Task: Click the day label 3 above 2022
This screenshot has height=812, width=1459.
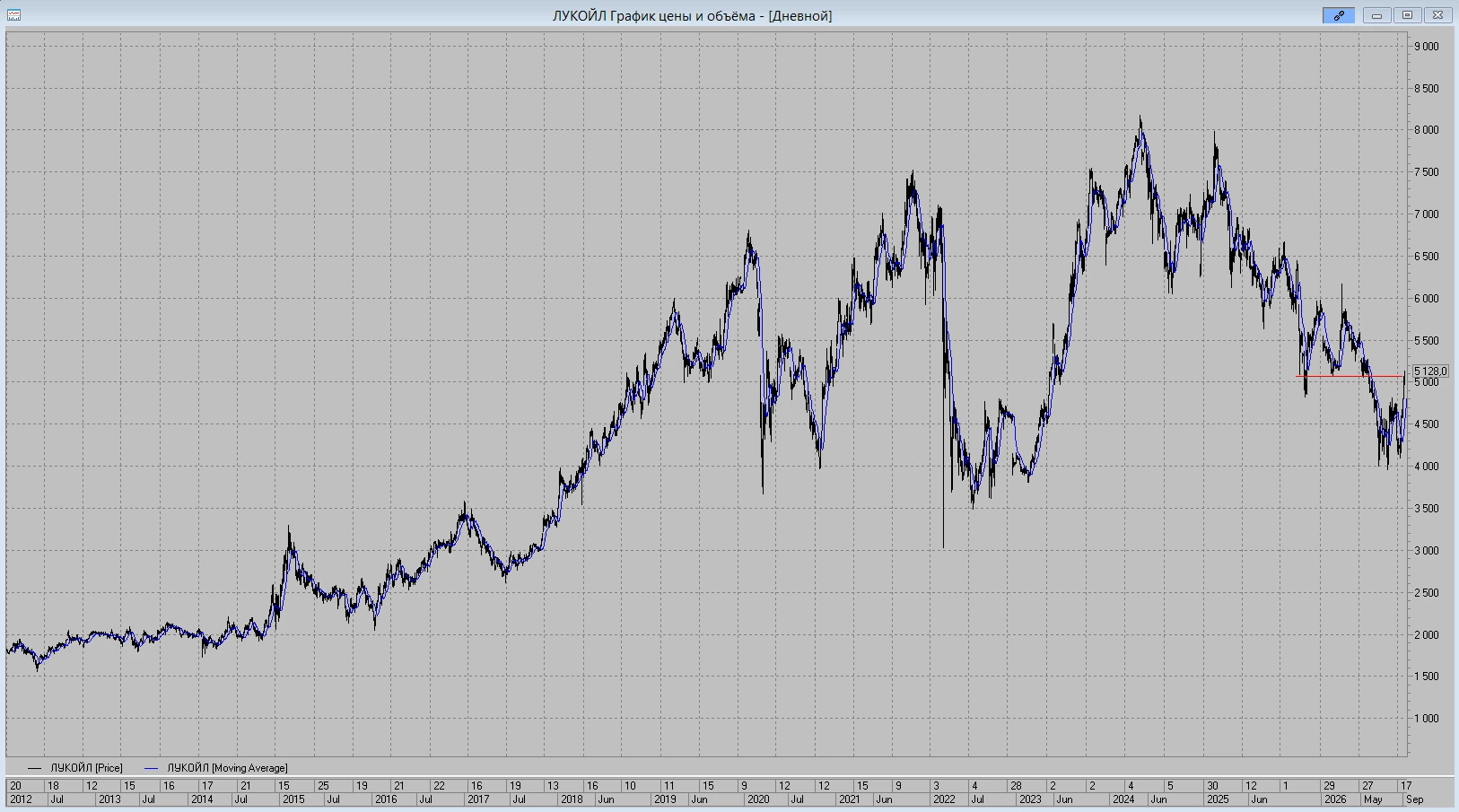Action: [x=936, y=786]
